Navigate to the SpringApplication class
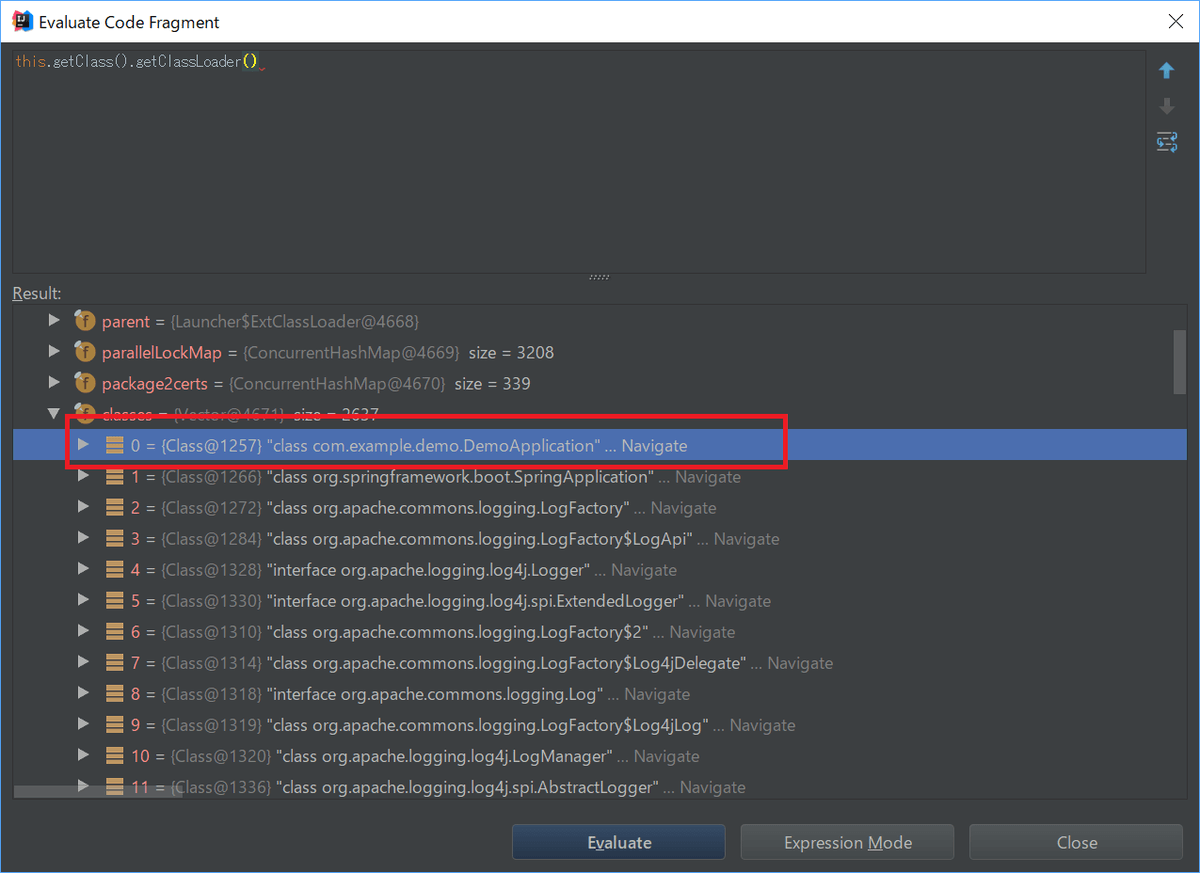 coord(709,477)
